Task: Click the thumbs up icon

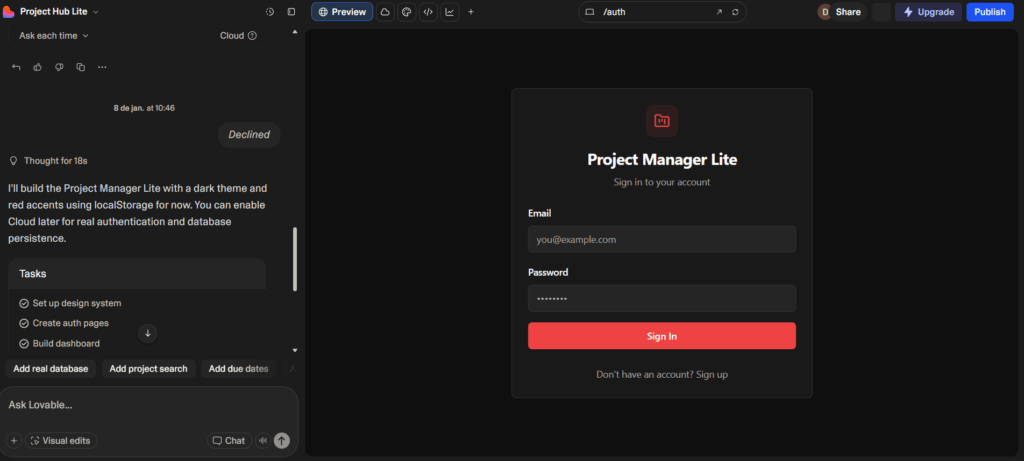Action: coord(37,67)
